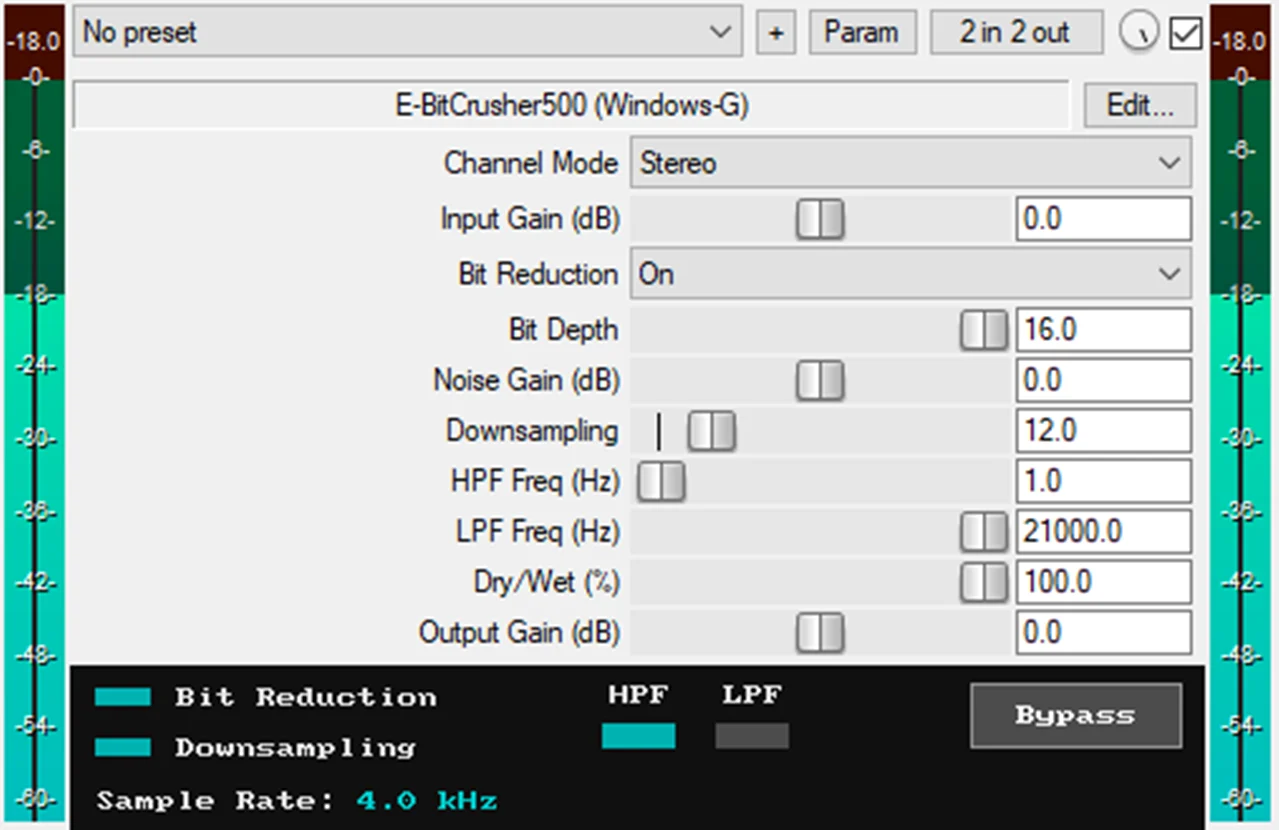Image resolution: width=1279 pixels, height=830 pixels.
Task: Click the Downsampling value field showing 12.0
Action: 1104,431
